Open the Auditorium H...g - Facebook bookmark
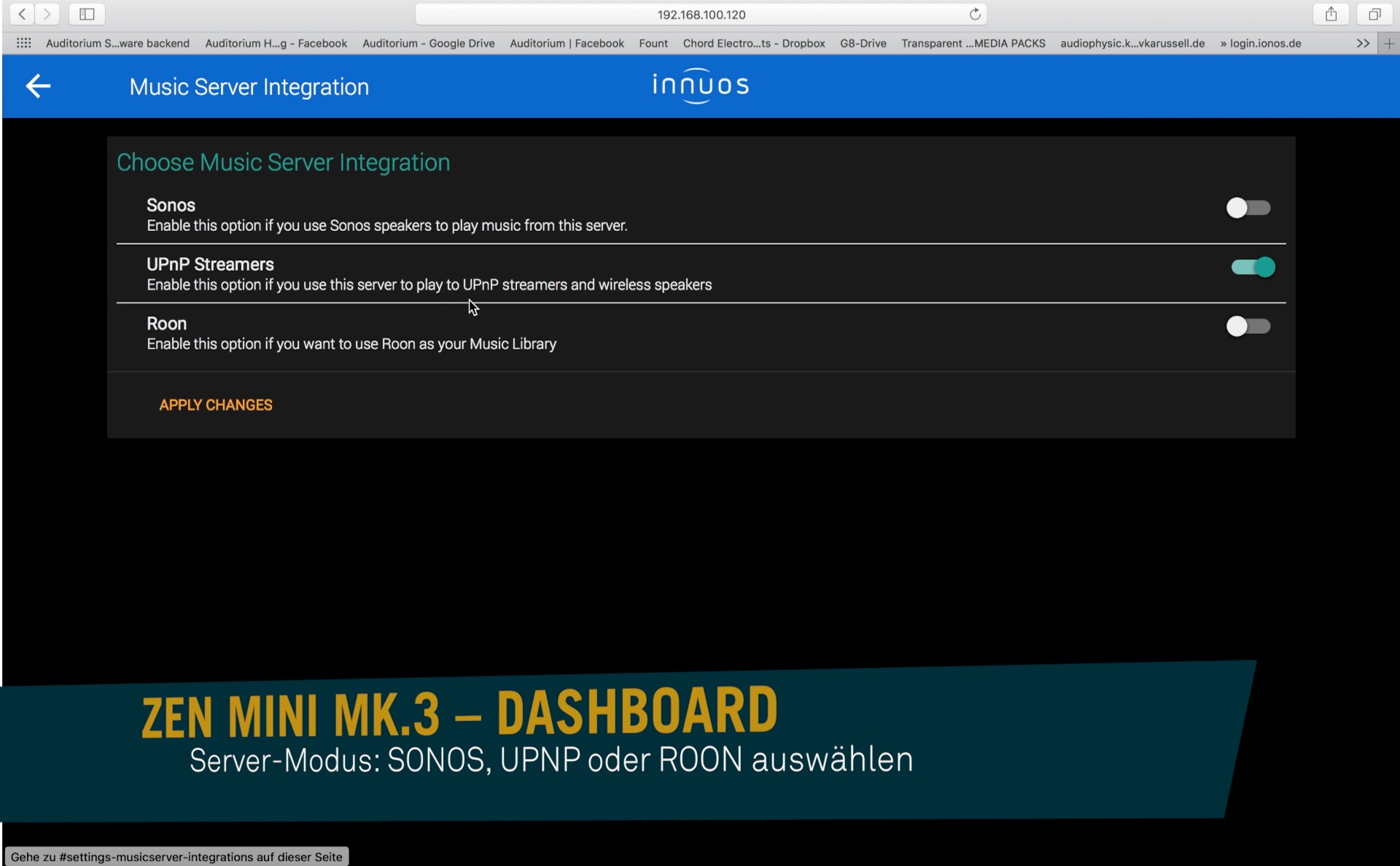The image size is (1400, 866). [x=276, y=43]
